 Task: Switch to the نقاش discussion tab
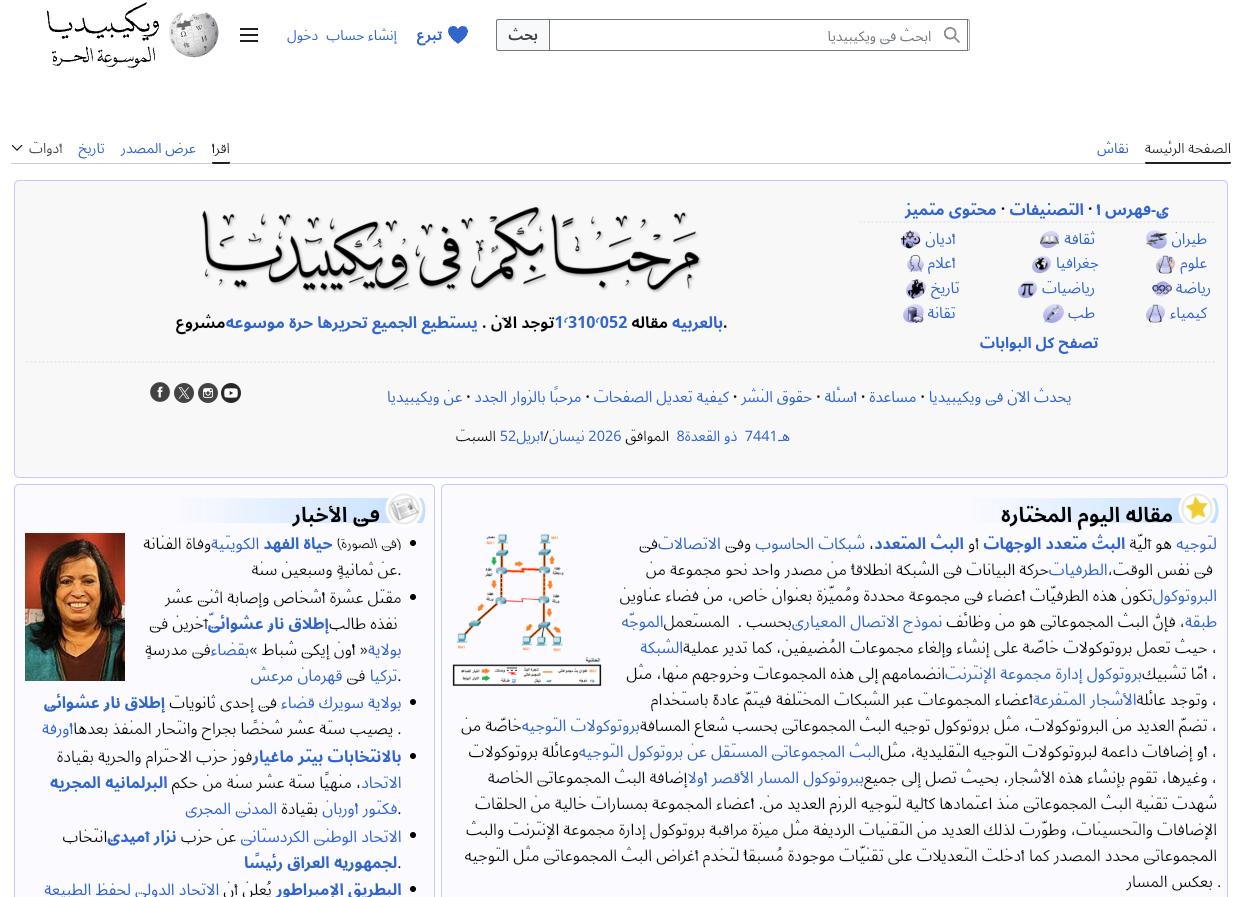1113,148
